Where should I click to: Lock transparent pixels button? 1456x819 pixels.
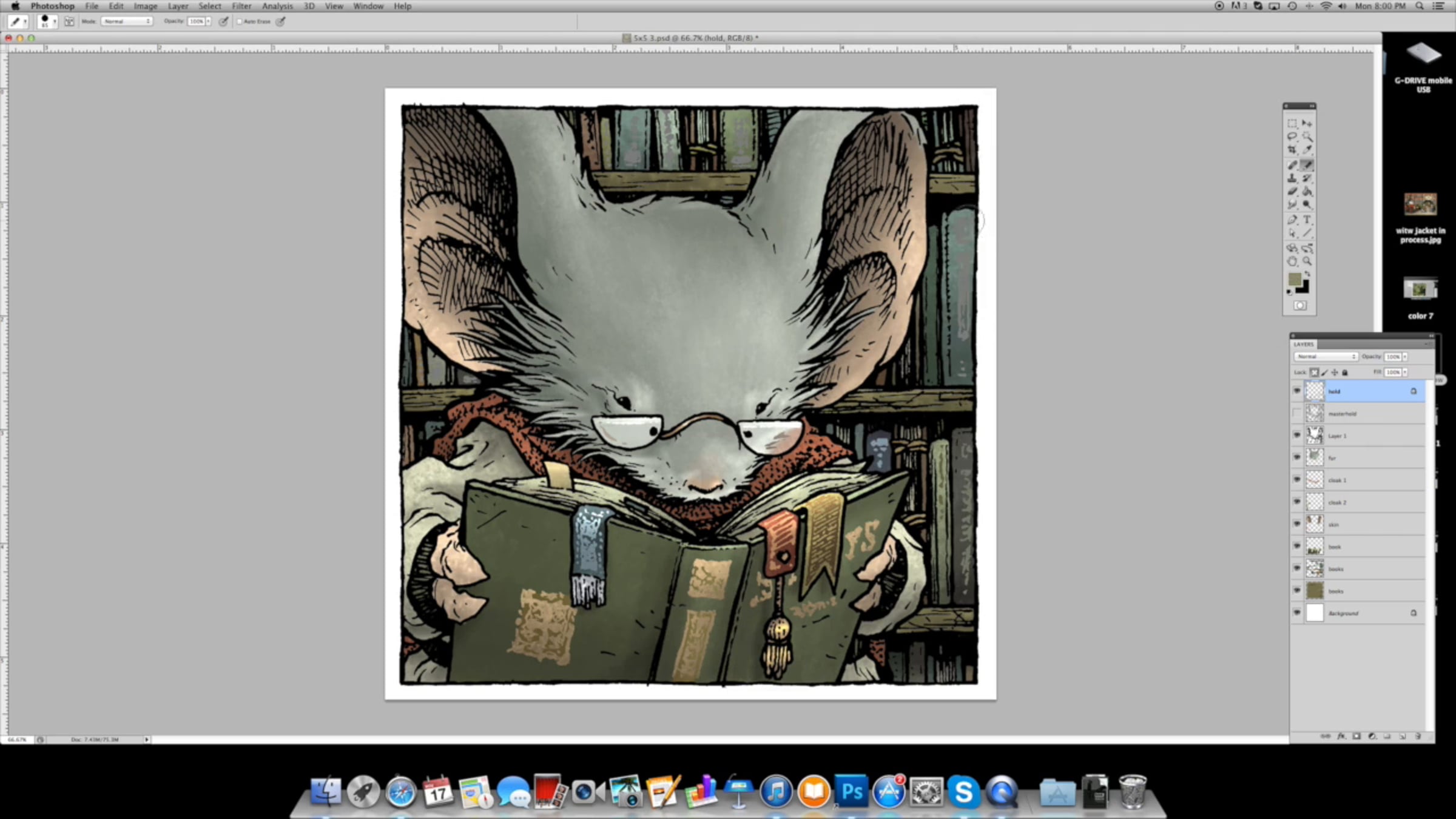pyautogui.click(x=1314, y=372)
